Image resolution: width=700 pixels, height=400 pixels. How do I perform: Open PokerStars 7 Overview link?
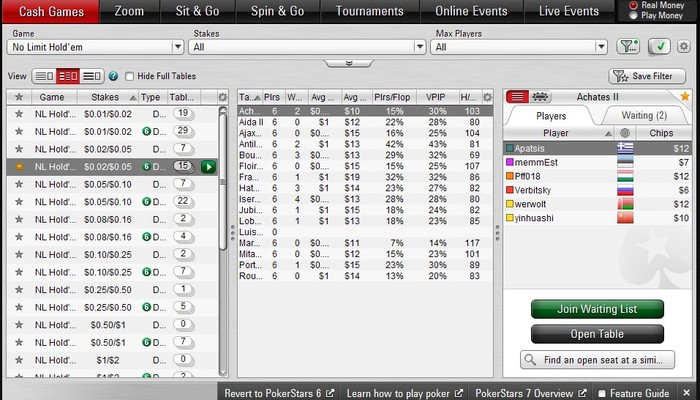(x=530, y=393)
